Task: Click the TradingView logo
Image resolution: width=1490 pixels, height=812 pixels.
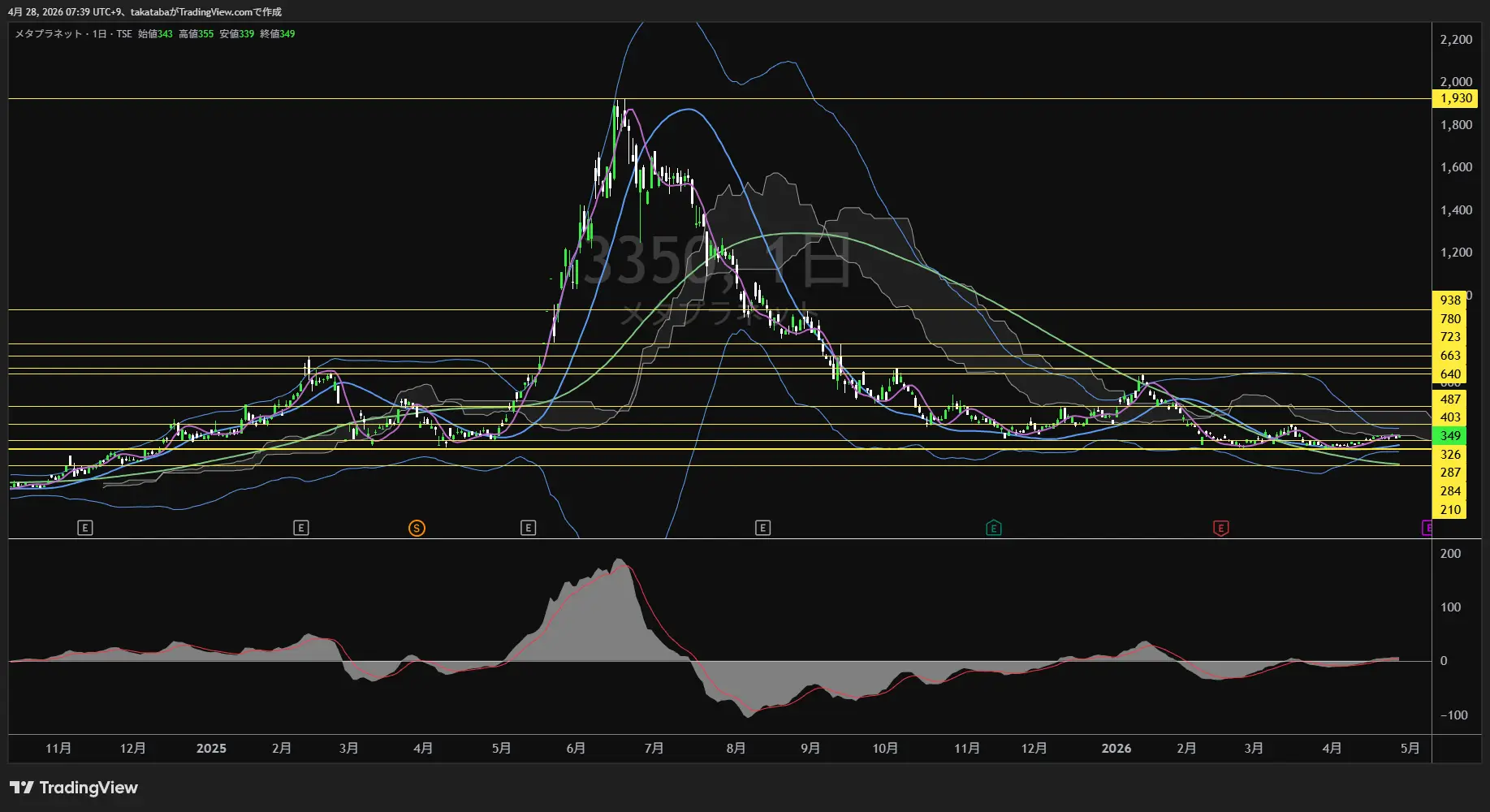Action: point(74,788)
